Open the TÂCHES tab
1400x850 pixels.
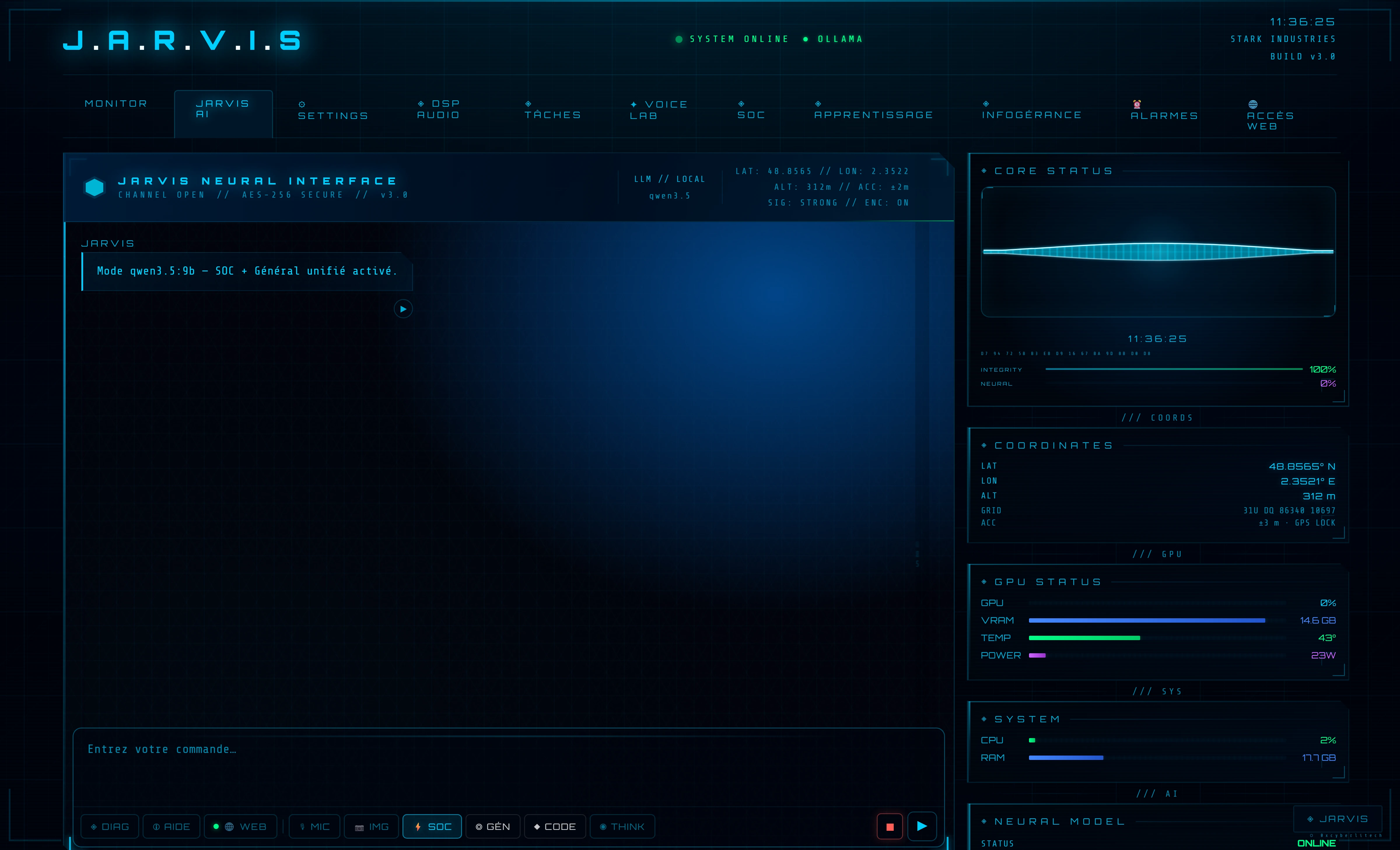[x=552, y=110]
